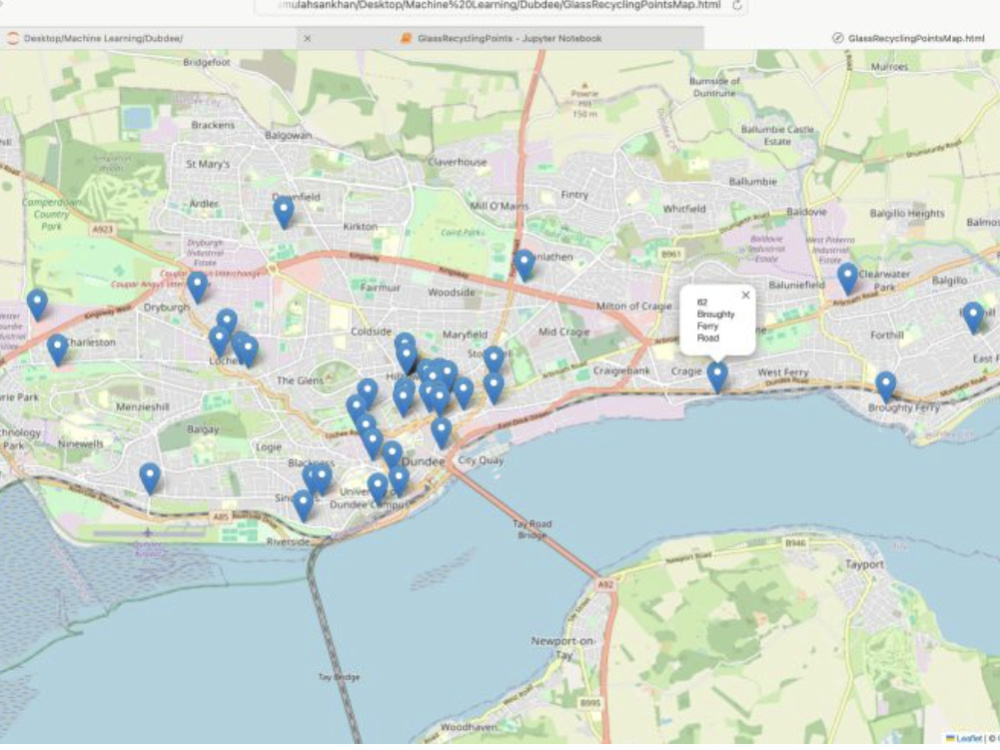The image size is (1000, 750).
Task: Click the browser address bar URL
Action: 499,5
